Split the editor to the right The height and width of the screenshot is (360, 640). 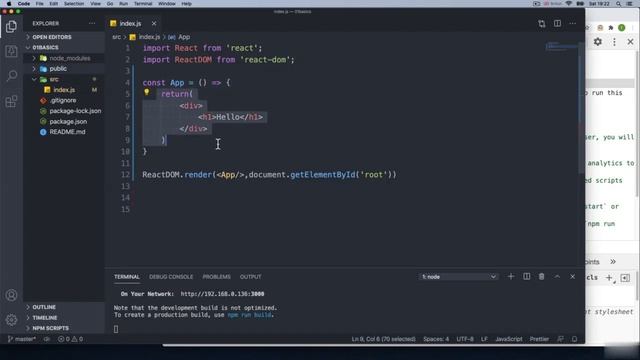coord(557,24)
